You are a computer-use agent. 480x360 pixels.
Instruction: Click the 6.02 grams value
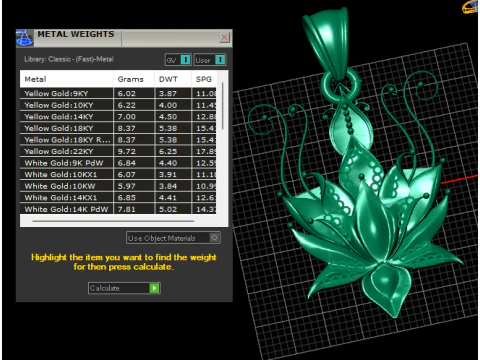[x=127, y=94]
